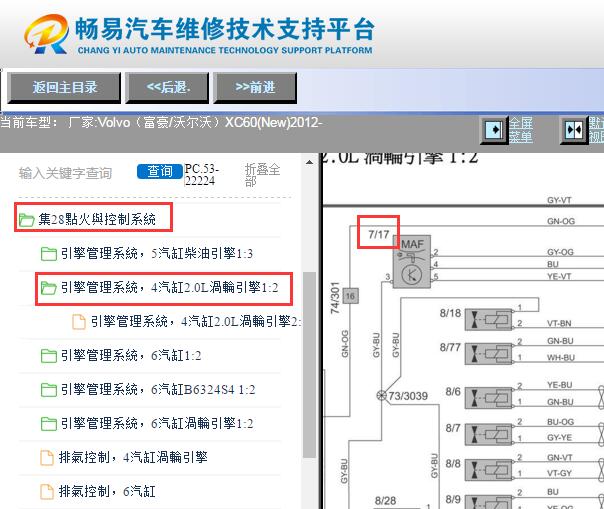The image size is (604, 509).
Task: Click page icon beside 排氣控制，6汽缸
Action: tap(47, 492)
